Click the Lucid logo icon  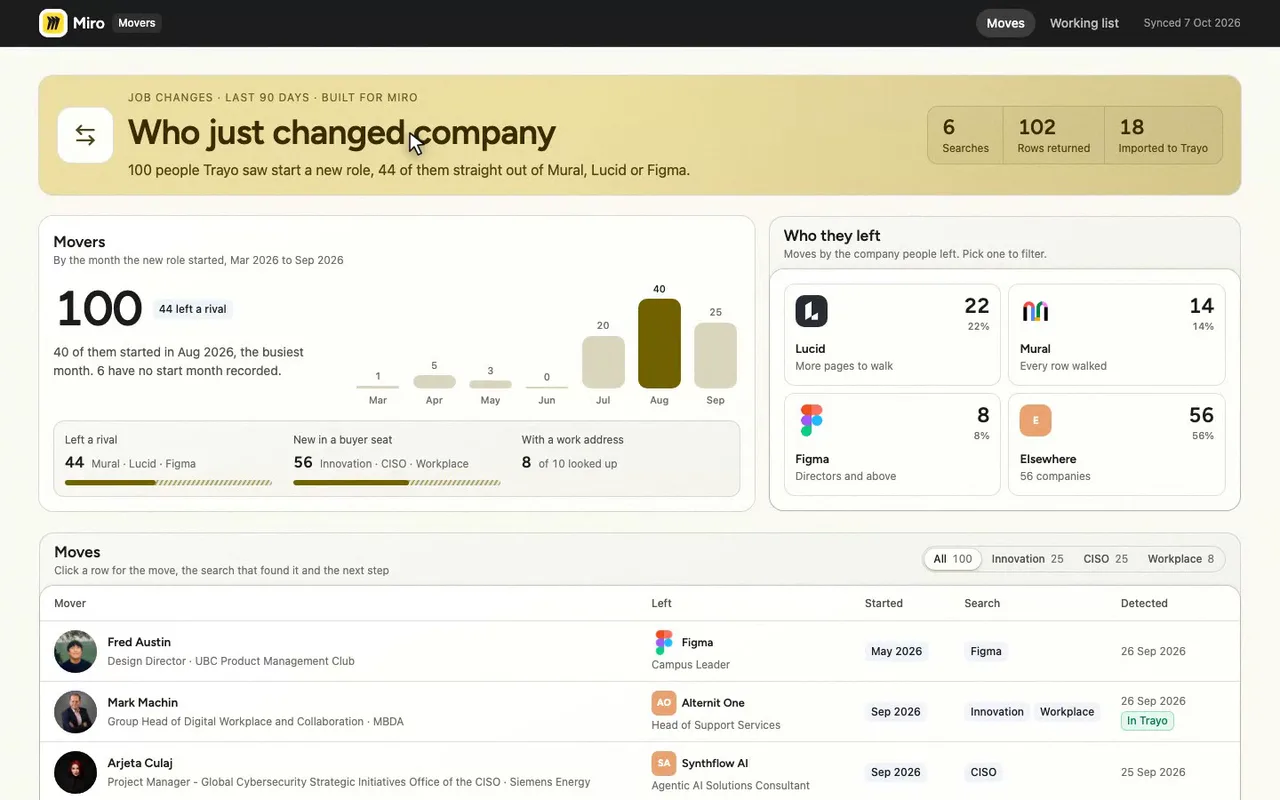(x=811, y=311)
